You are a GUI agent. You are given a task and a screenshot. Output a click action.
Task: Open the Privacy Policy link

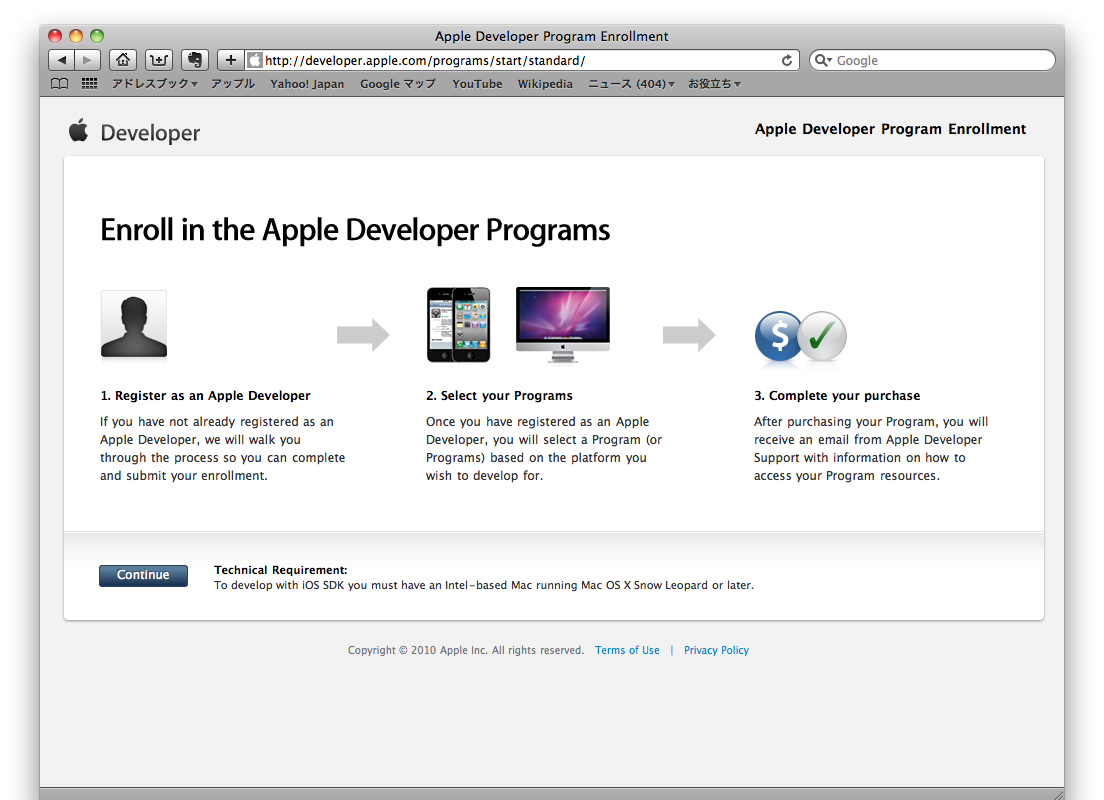point(716,650)
